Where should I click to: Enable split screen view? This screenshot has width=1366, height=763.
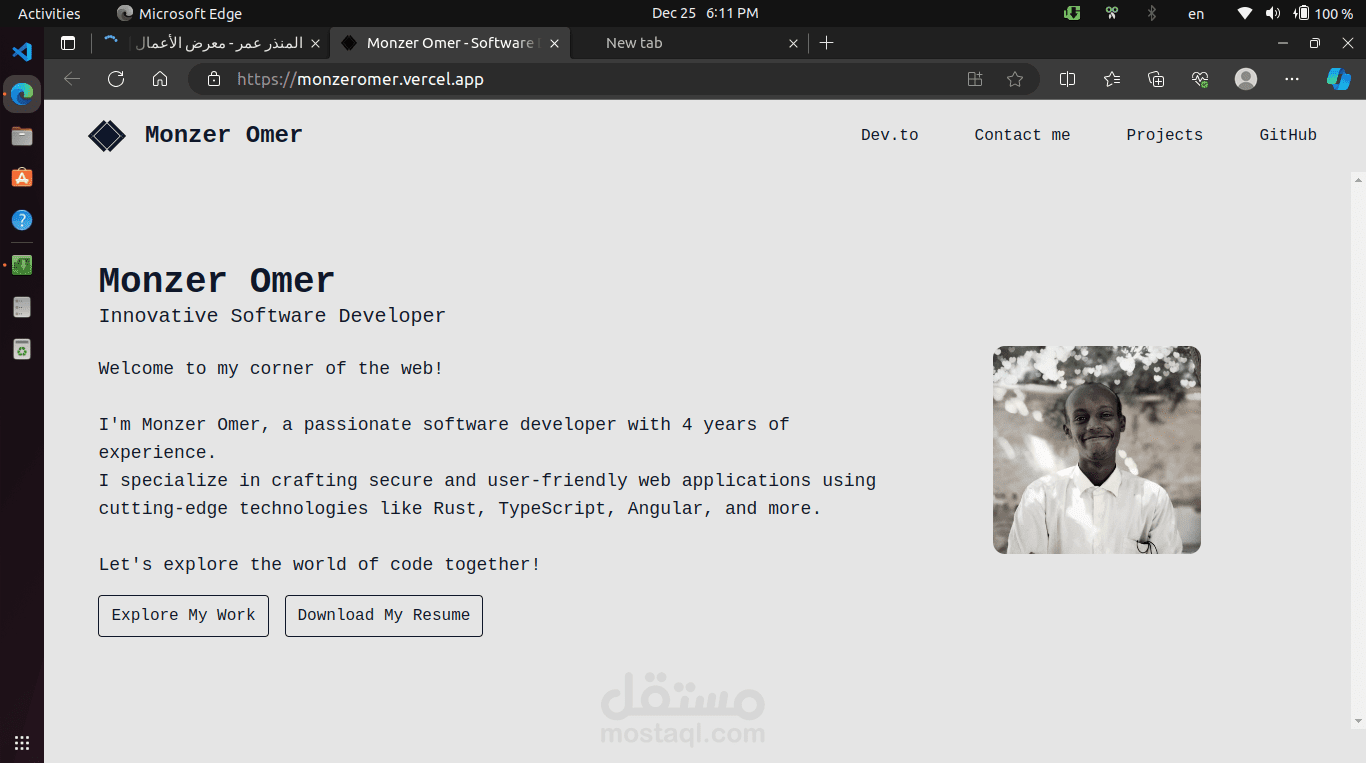(1068, 79)
